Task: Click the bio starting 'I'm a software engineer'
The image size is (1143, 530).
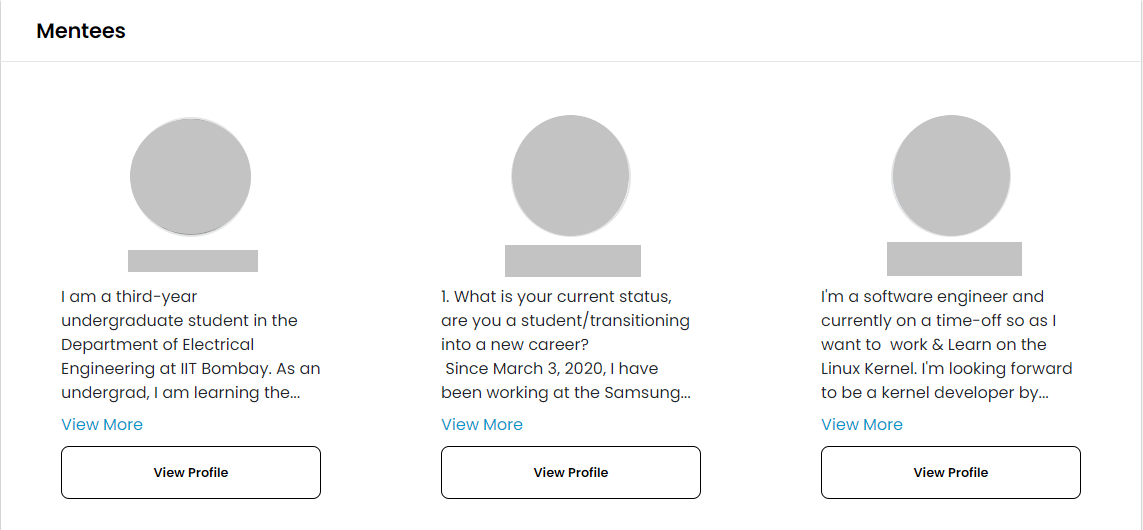Action: (932, 297)
